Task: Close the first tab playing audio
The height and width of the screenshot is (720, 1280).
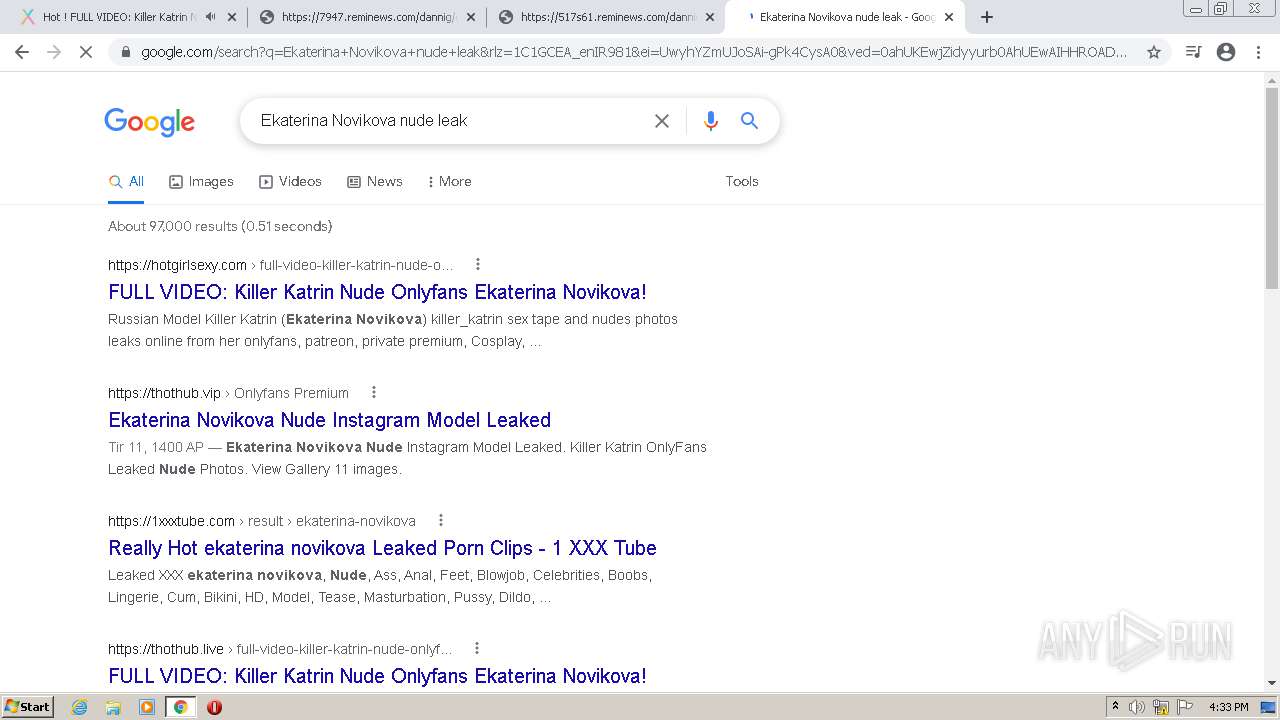Action: tap(232, 17)
